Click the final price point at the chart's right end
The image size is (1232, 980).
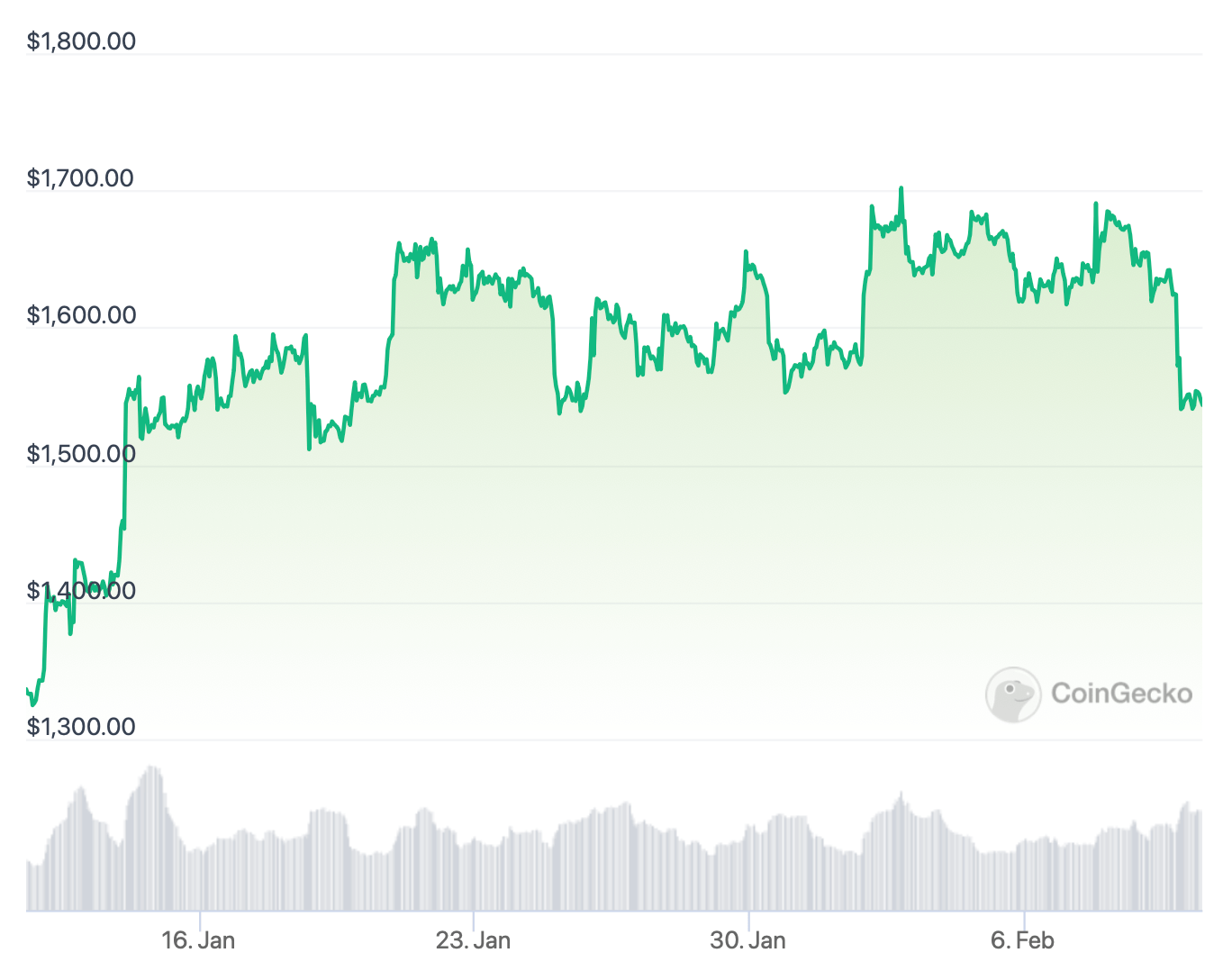[x=1200, y=404]
